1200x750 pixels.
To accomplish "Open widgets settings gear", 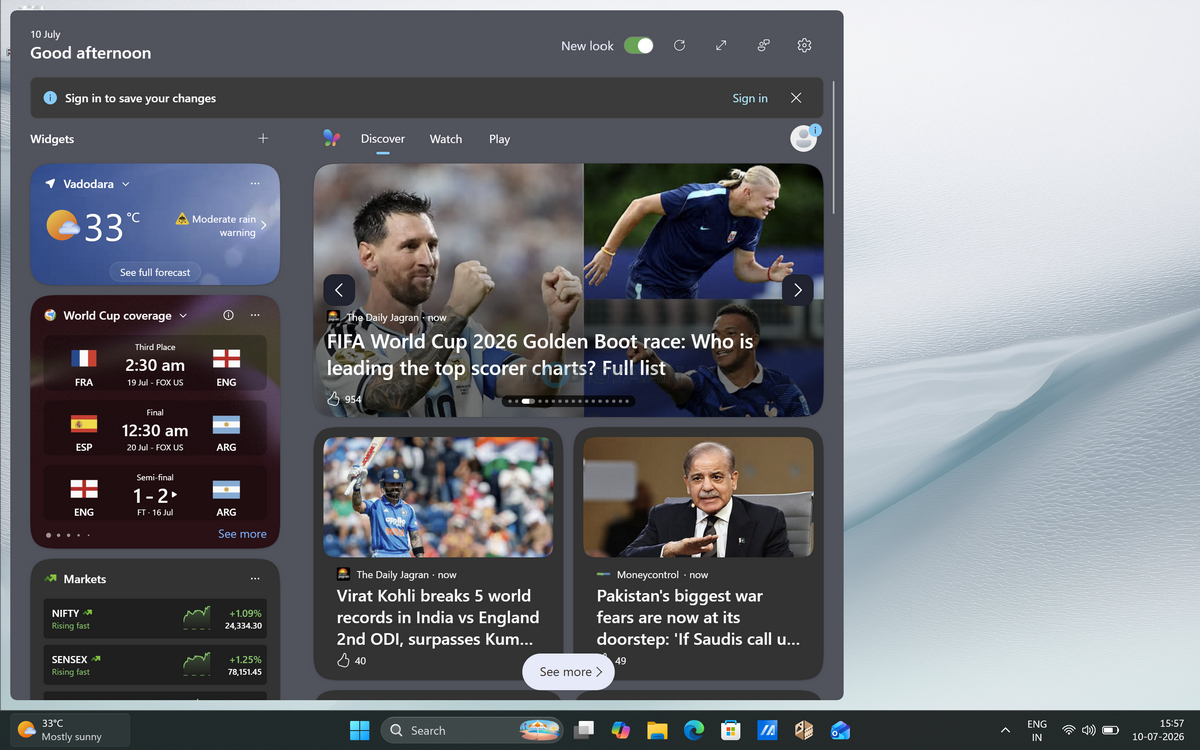I will [804, 46].
